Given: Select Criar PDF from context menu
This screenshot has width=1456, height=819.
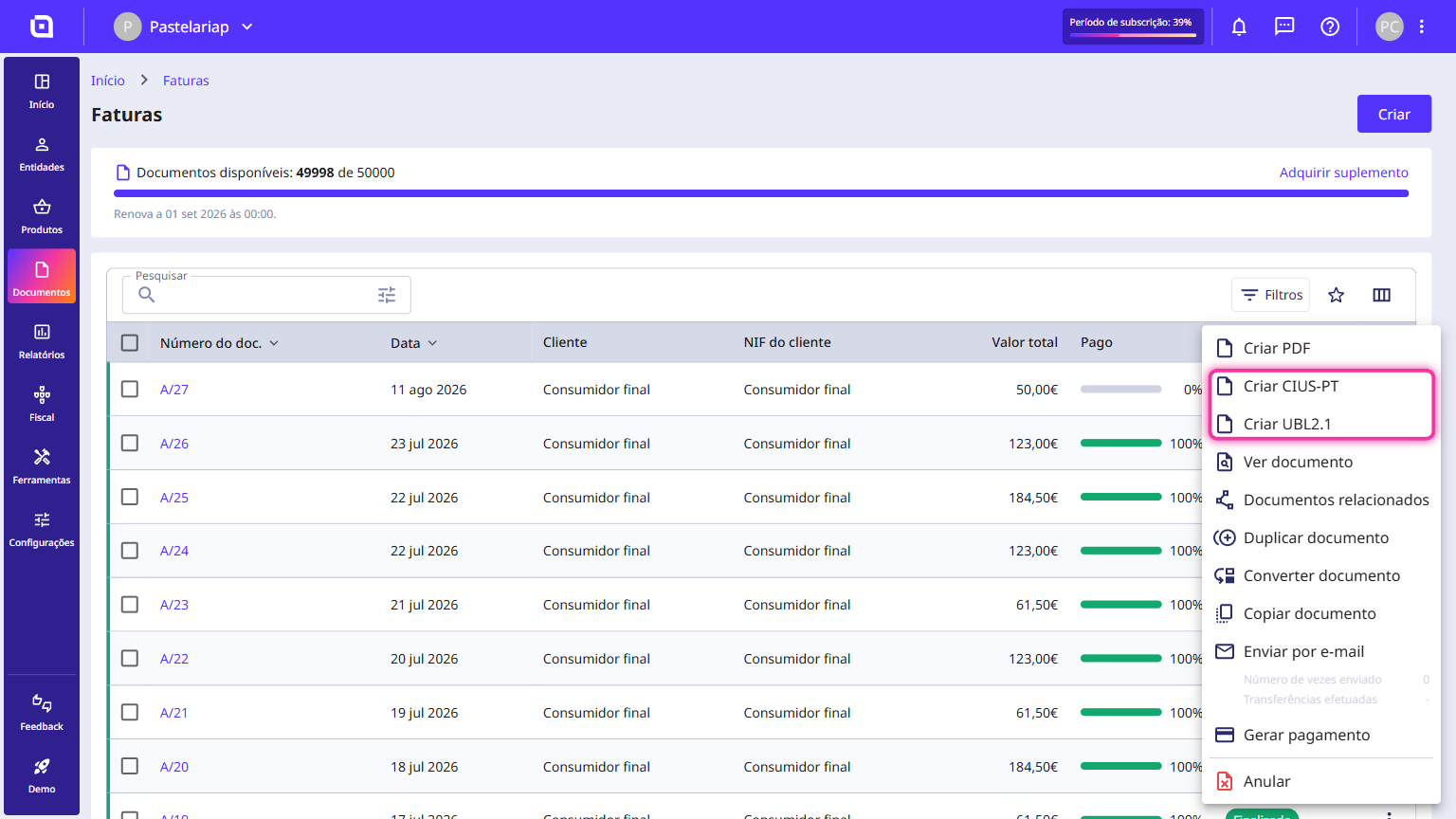Looking at the screenshot, I should pos(1321,348).
